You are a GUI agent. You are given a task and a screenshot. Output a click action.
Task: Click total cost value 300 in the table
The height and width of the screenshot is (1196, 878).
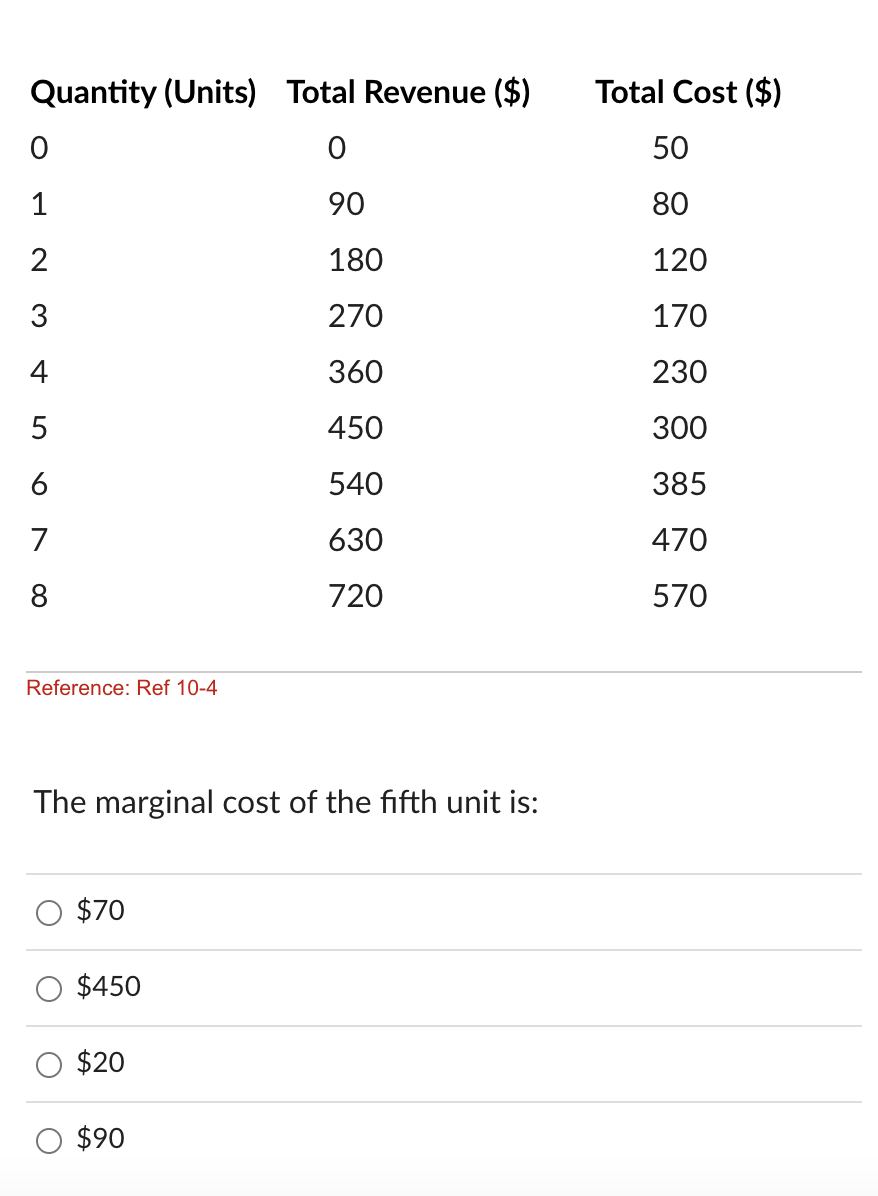(x=679, y=428)
